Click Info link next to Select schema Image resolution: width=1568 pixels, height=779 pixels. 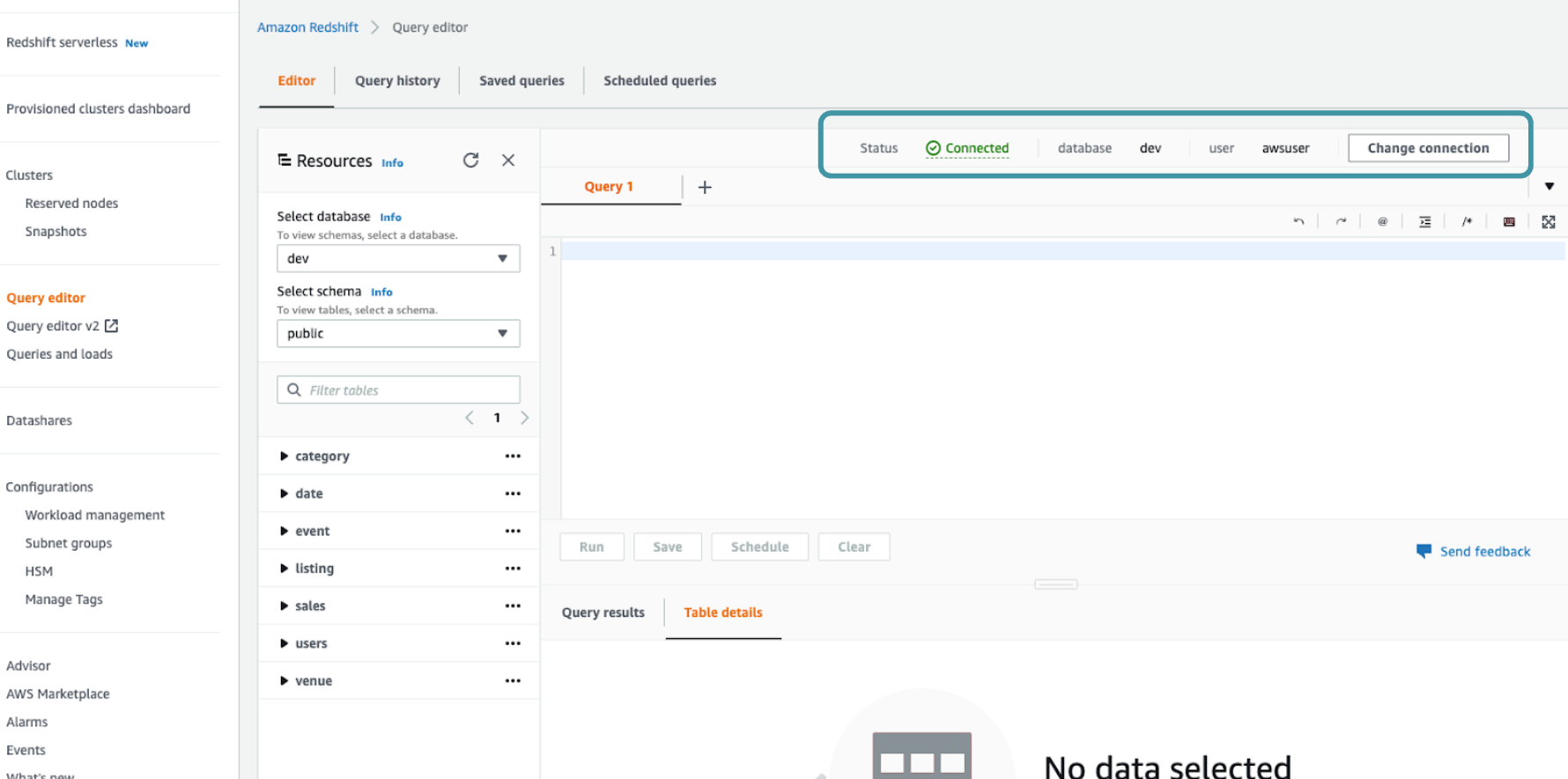click(x=381, y=292)
